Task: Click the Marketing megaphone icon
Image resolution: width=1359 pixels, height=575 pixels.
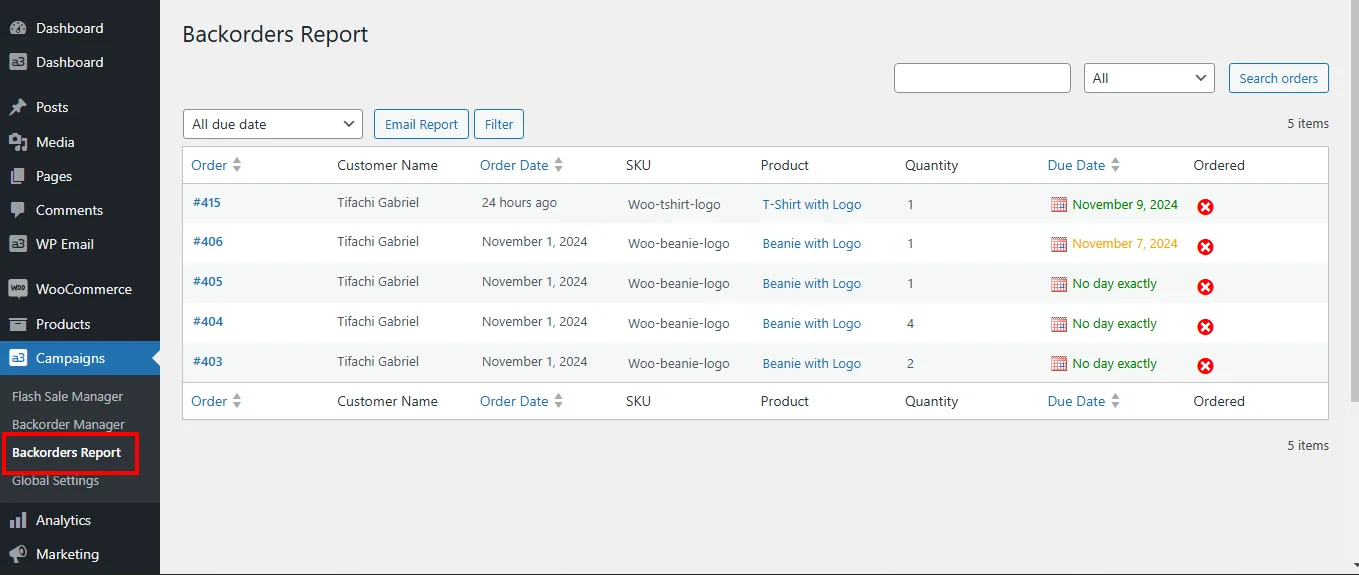Action: coord(18,554)
